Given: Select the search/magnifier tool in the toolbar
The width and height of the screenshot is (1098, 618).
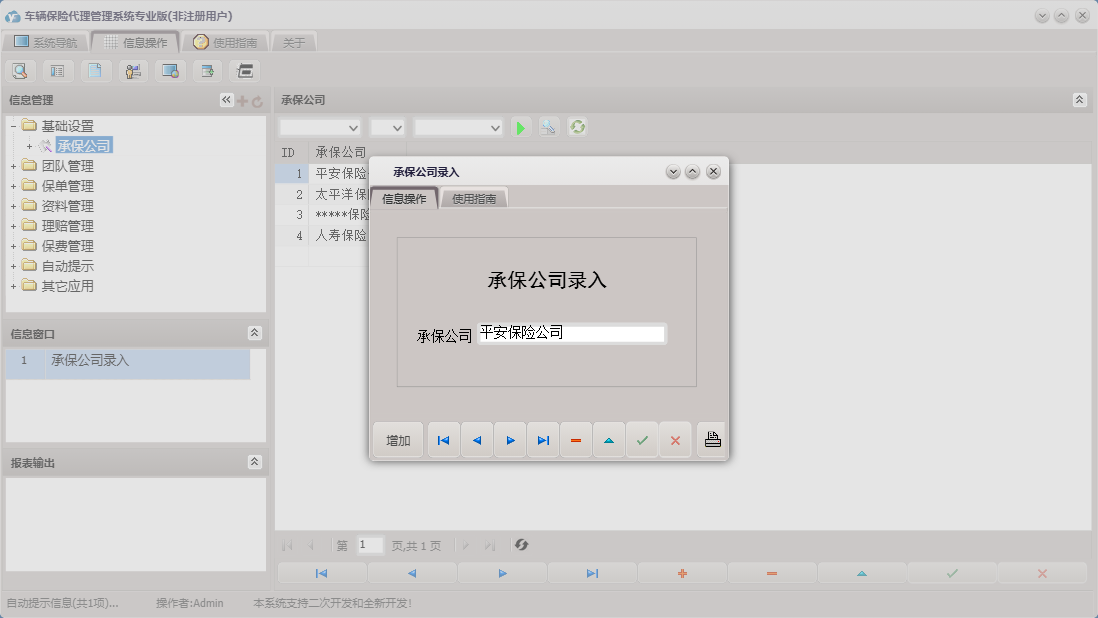Looking at the screenshot, I should pyautogui.click(x=20, y=71).
